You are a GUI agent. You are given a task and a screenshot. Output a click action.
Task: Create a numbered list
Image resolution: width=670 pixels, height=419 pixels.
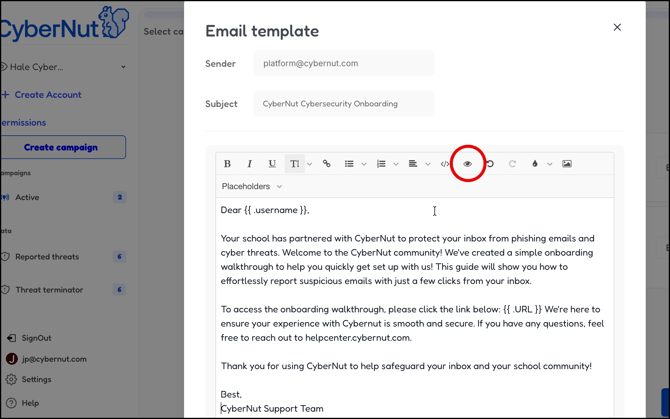click(381, 164)
